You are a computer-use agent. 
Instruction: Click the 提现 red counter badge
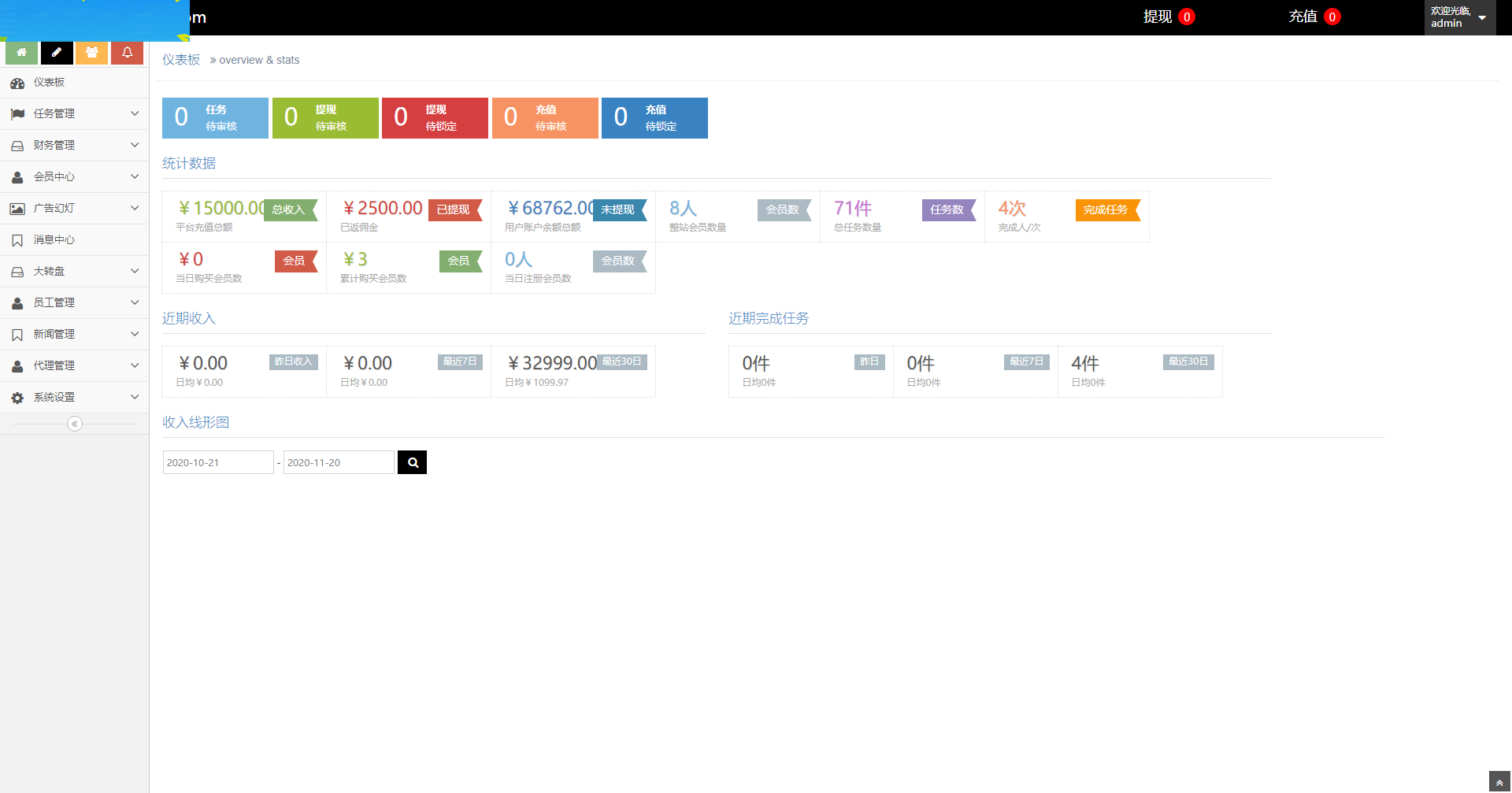pos(1187,17)
